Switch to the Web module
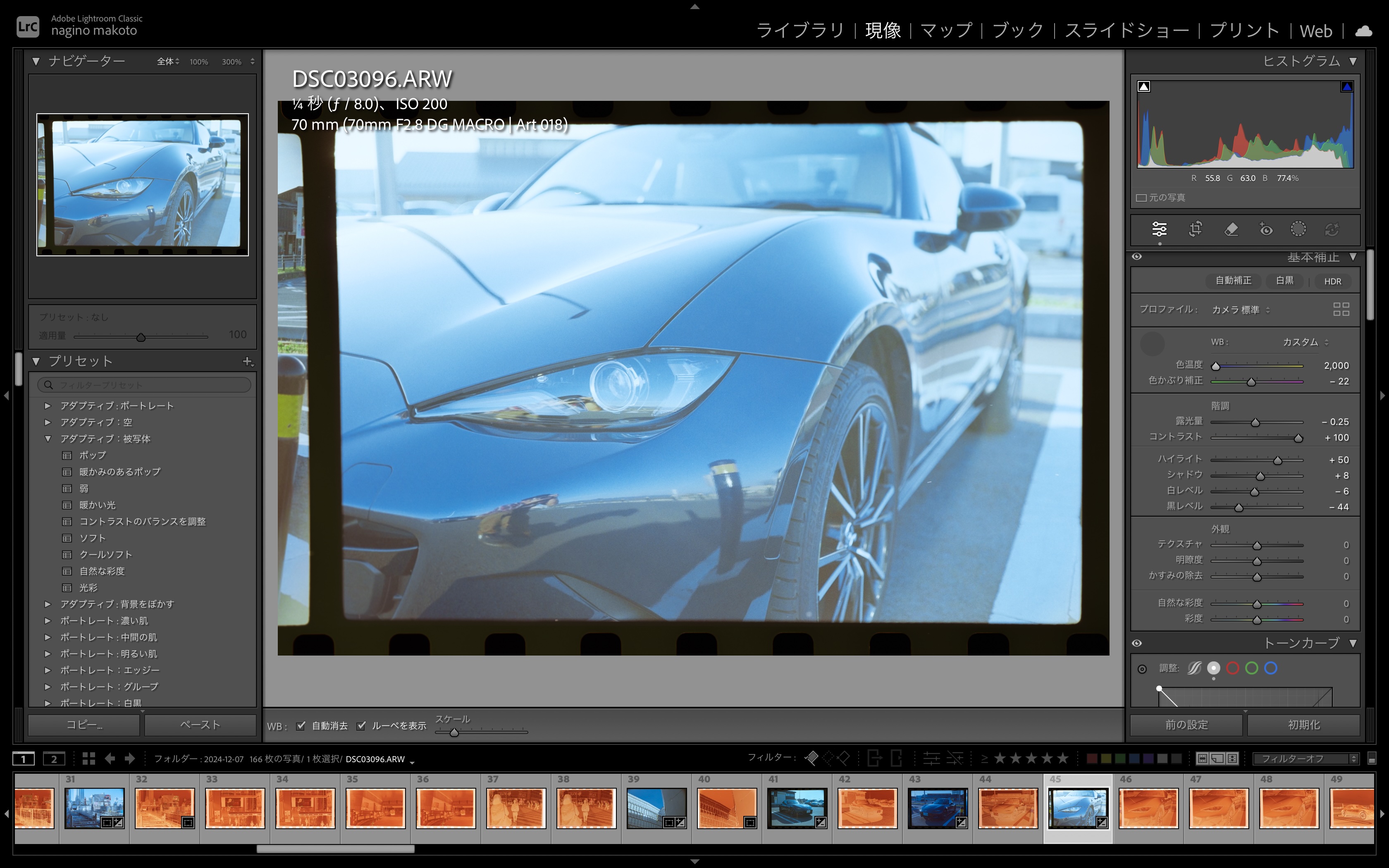Image resolution: width=1389 pixels, height=868 pixels. pyautogui.click(x=1315, y=31)
